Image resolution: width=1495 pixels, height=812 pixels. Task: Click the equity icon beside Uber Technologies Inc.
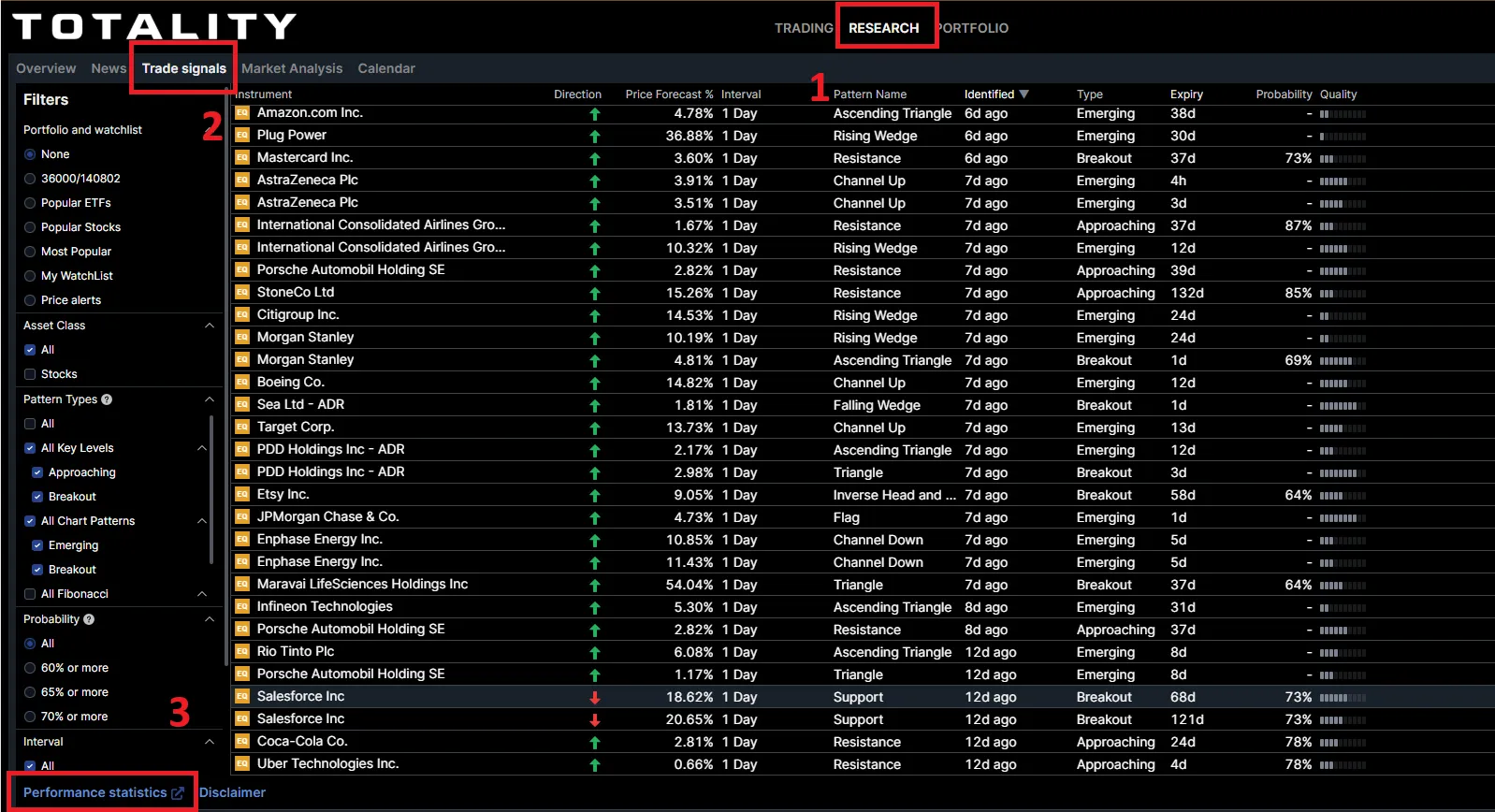point(241,763)
